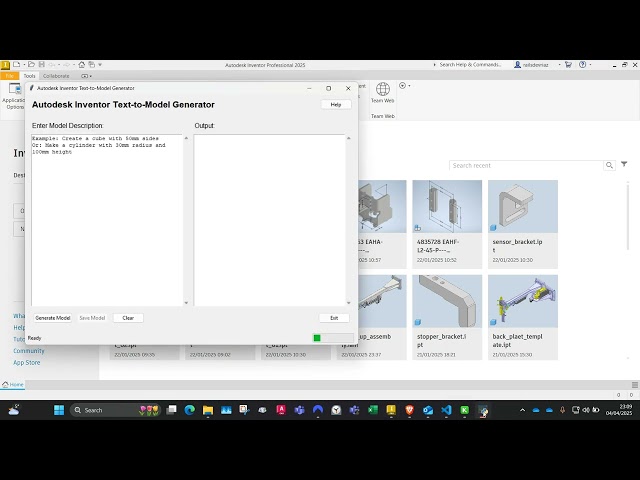
Task: Open the stopper_bracket.ipt thumbnail
Action: (447, 301)
